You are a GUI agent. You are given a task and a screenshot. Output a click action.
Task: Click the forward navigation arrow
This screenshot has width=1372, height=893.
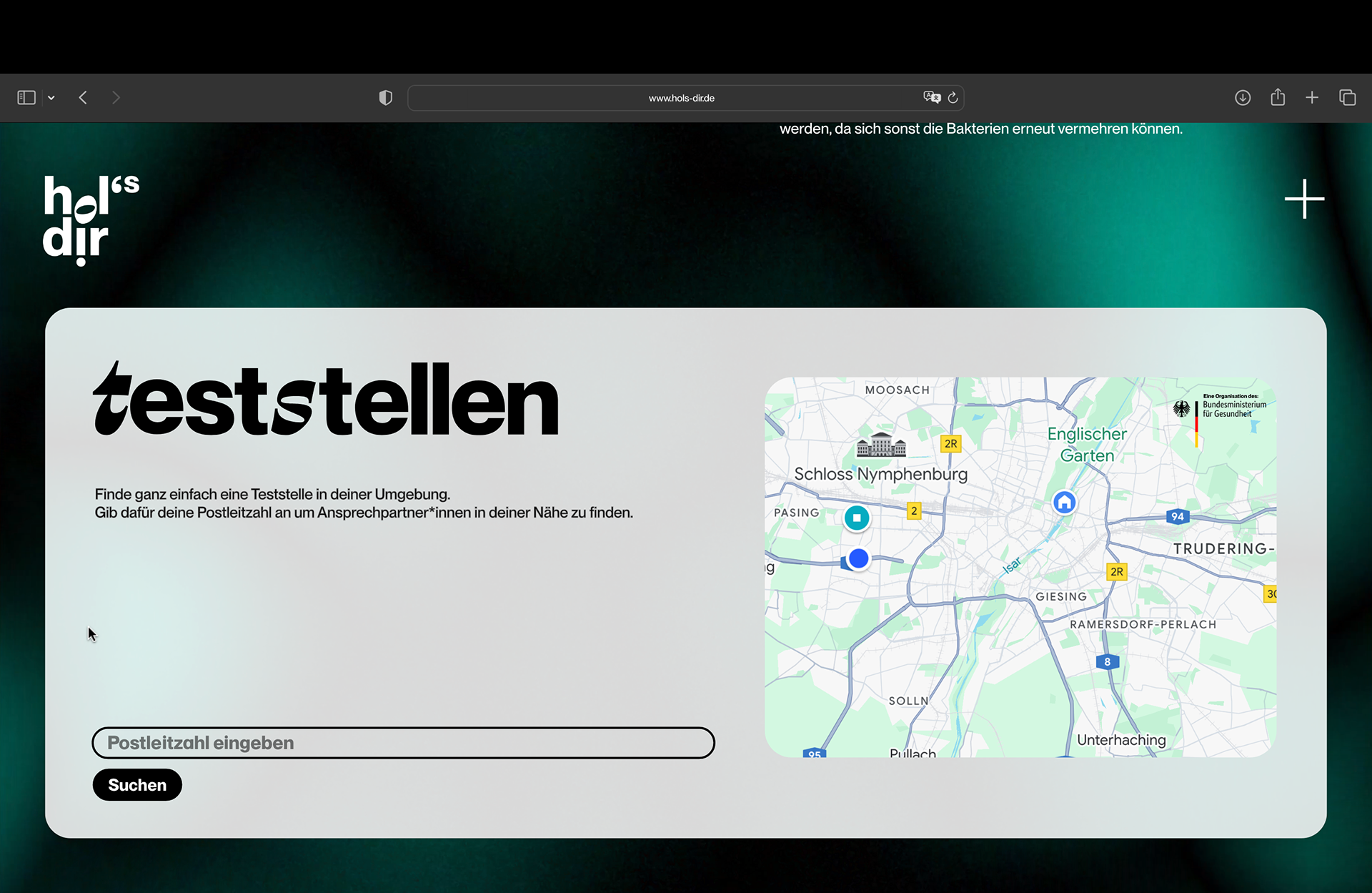[116, 98]
